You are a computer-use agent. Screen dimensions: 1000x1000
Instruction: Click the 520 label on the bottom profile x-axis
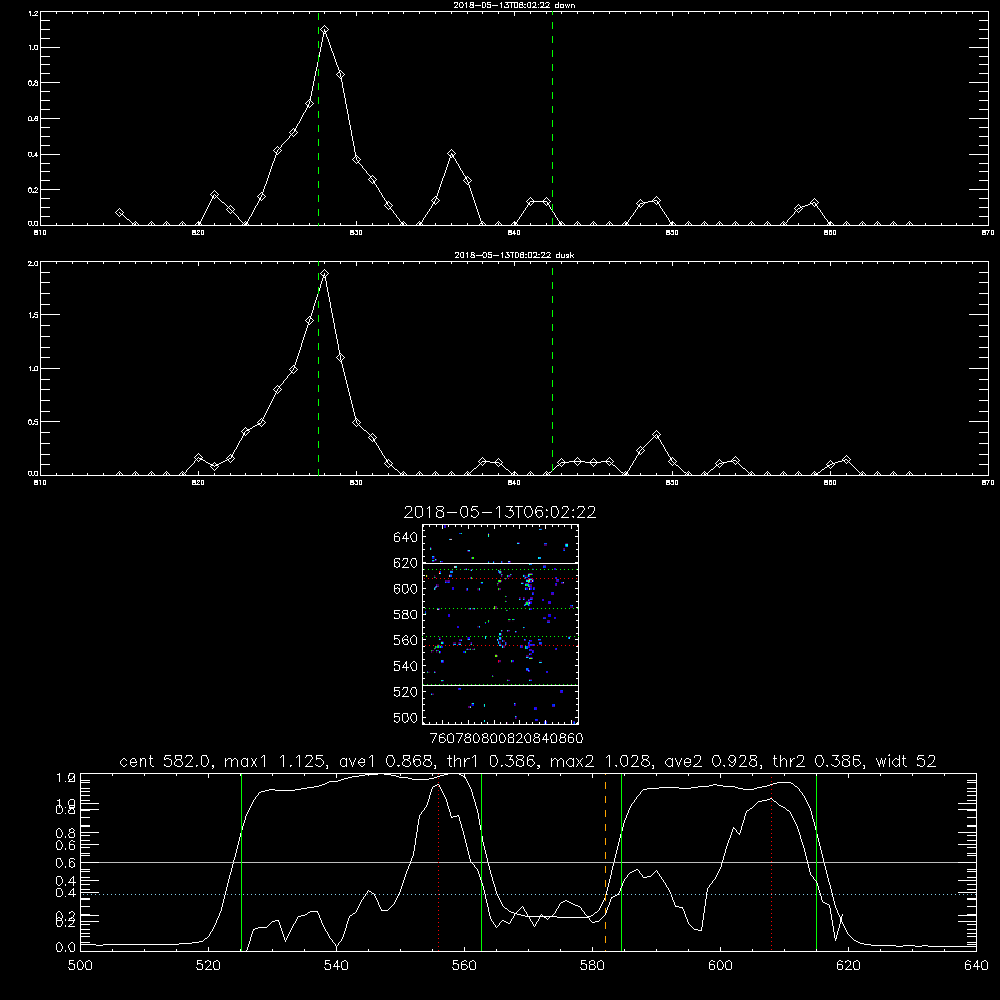point(208,966)
